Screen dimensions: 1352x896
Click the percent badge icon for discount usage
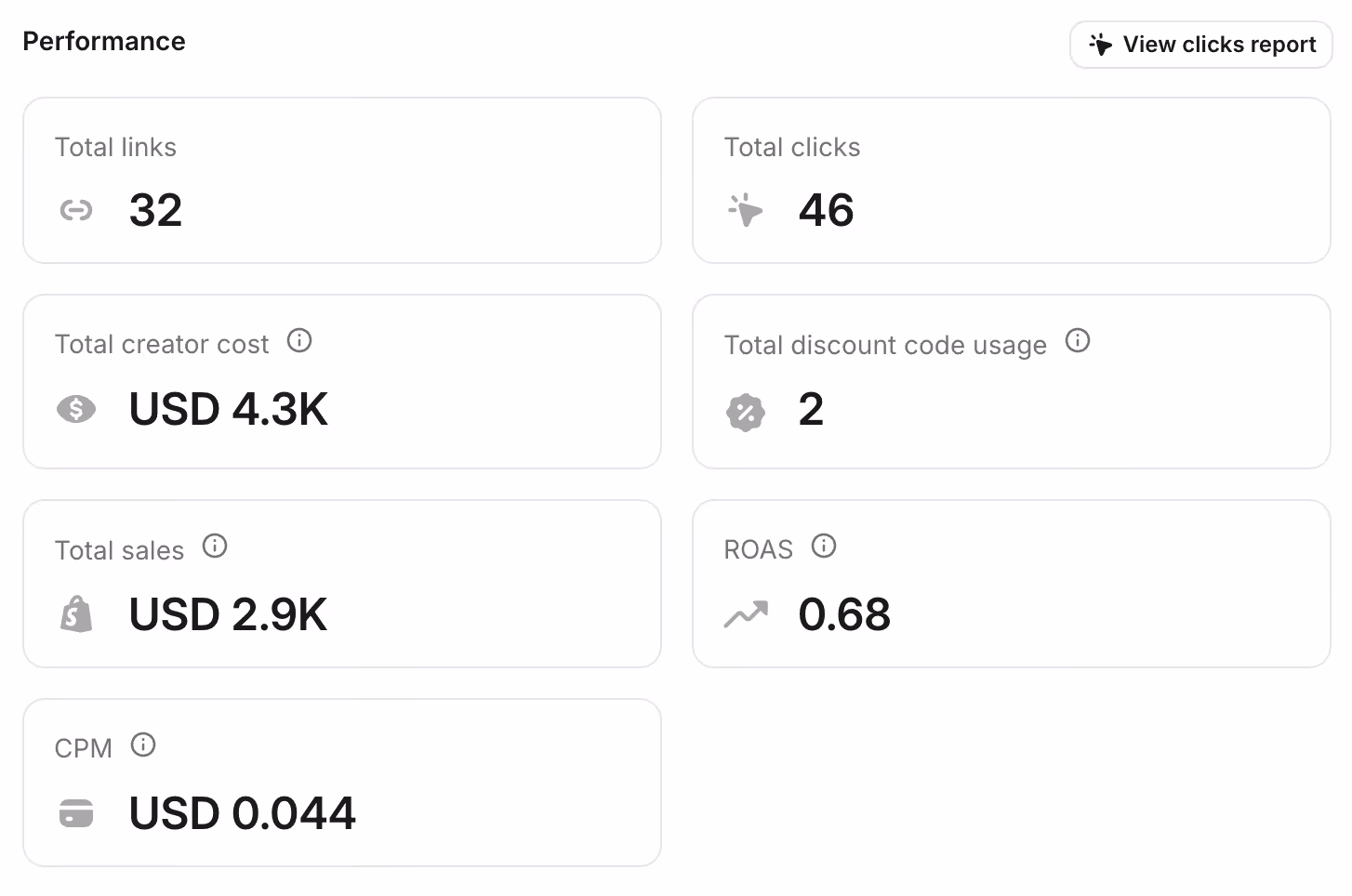746,413
